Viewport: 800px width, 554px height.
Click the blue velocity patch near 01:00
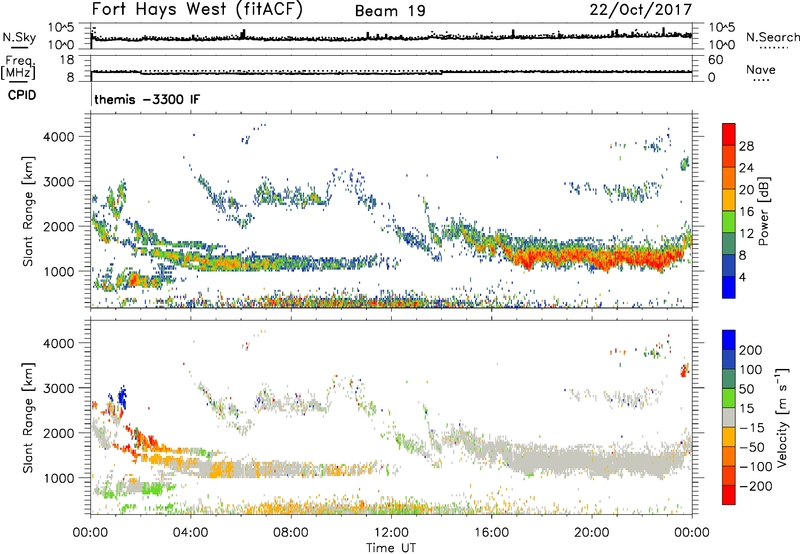click(x=121, y=397)
